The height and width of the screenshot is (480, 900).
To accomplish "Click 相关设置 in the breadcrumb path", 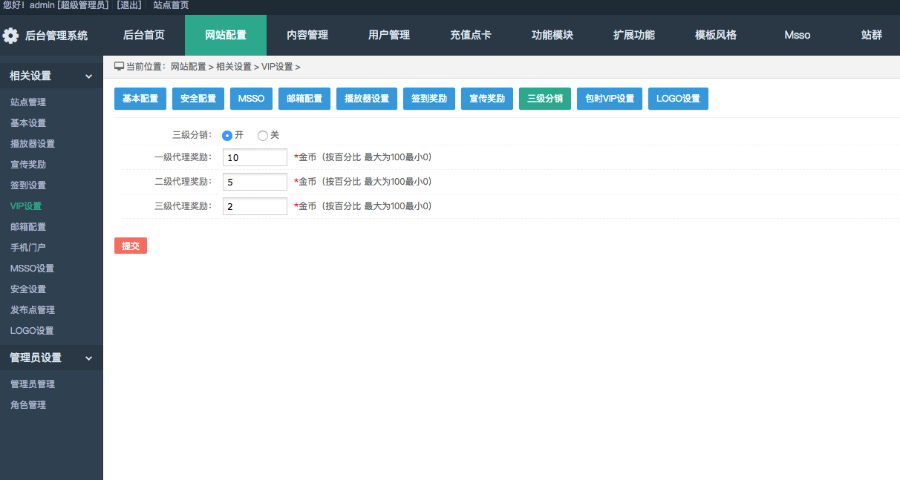I will pos(234,67).
